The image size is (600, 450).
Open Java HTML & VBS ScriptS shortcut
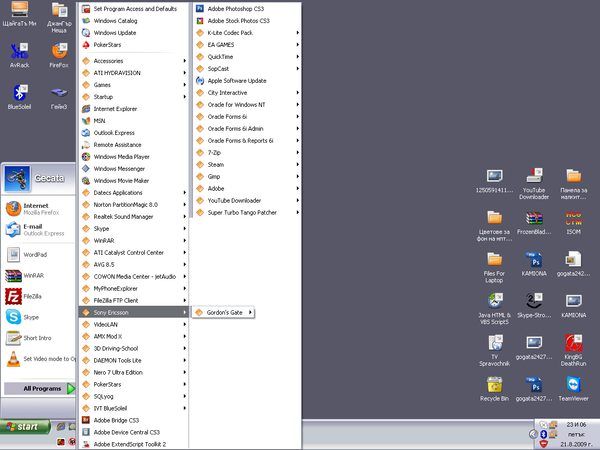click(494, 309)
